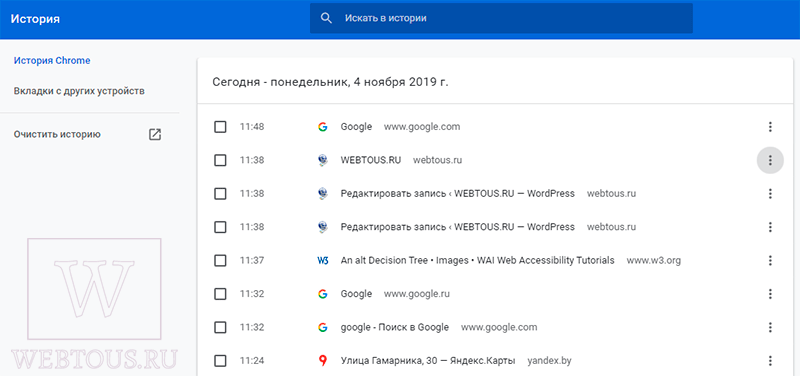Image resolution: width=800 pixels, height=376 pixels.
Task: Click the favicon of google - Поиск в Google entry
Action: [322, 328]
